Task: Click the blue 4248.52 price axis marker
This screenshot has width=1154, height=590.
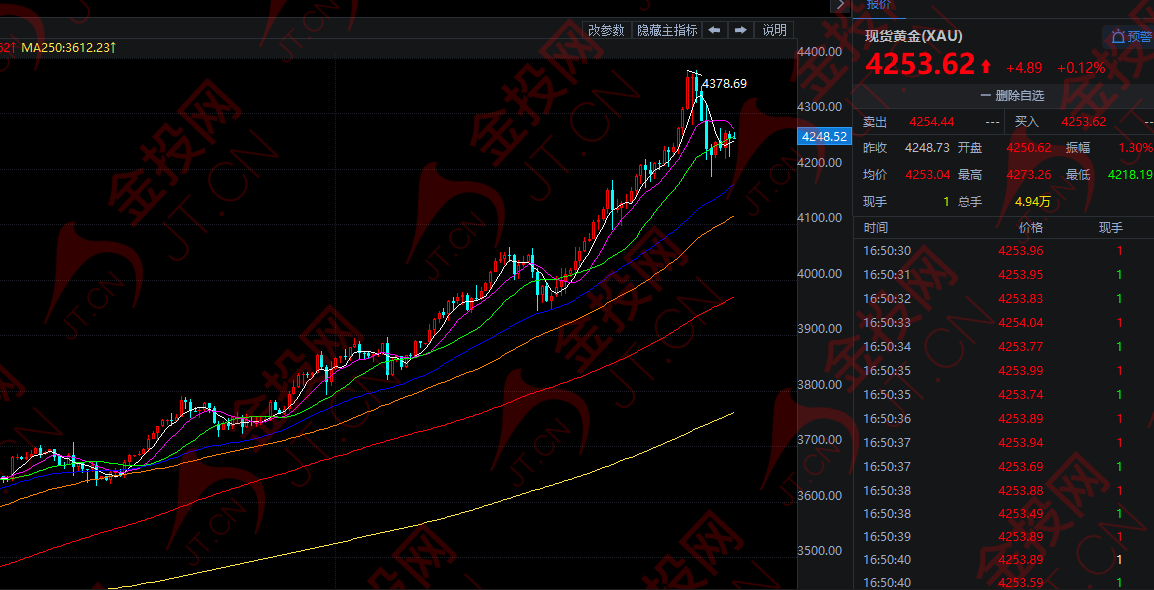Action: click(824, 136)
